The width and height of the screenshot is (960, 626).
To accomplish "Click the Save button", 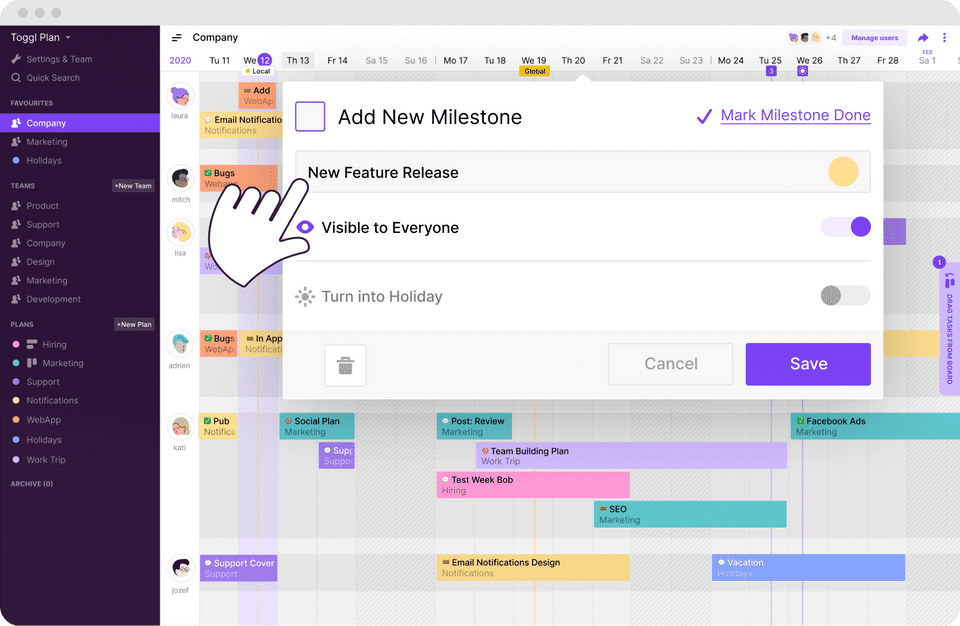I will click(808, 364).
